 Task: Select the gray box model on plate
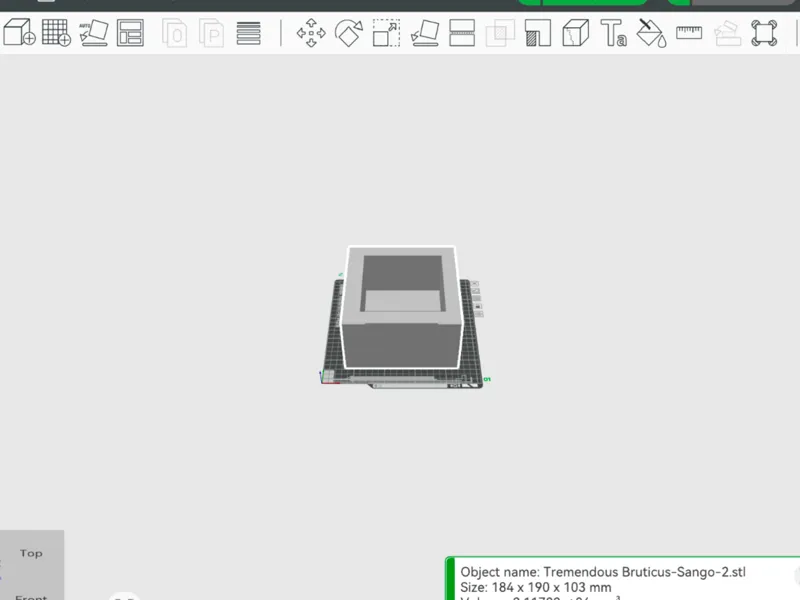pyautogui.click(x=402, y=306)
